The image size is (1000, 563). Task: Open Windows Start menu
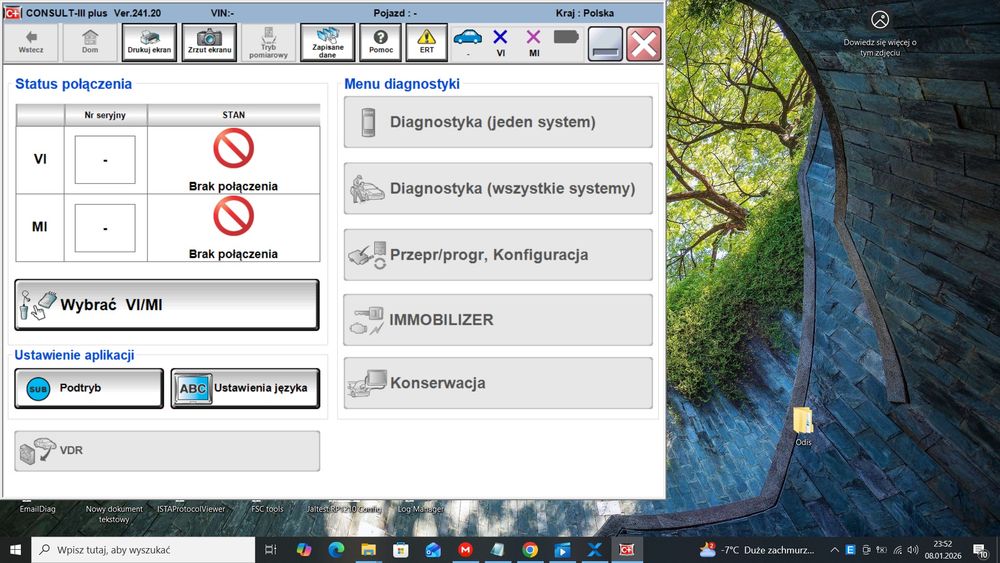(15, 550)
